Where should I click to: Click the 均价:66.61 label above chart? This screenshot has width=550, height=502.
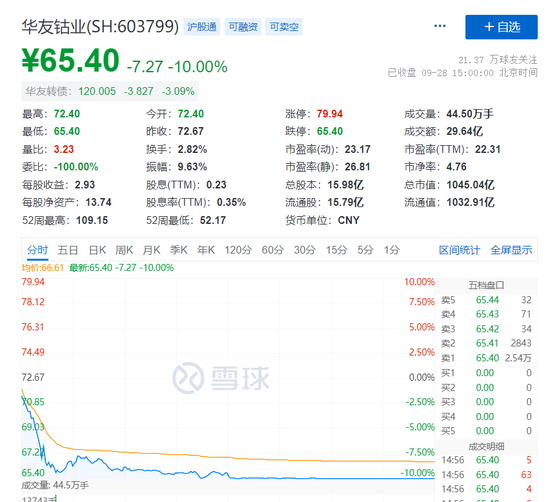click(x=42, y=268)
